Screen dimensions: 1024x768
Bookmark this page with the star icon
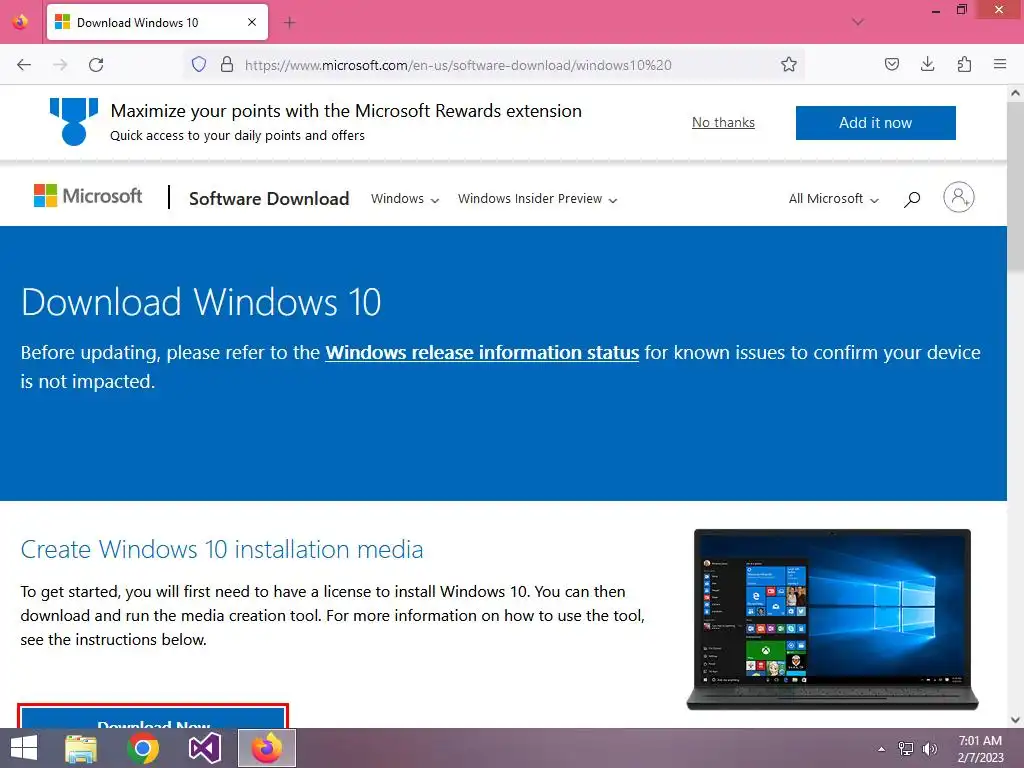(x=789, y=64)
